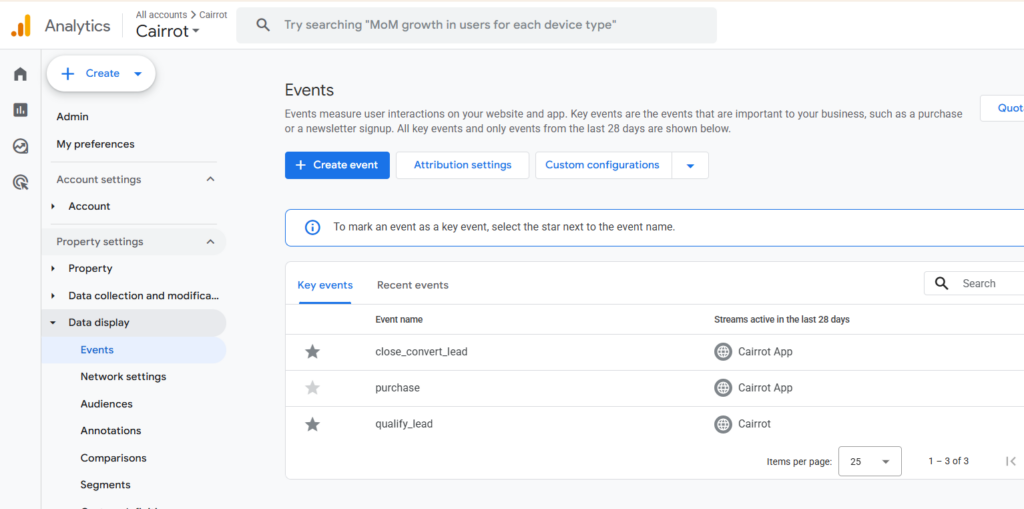Collapse the Data display section
The width and height of the screenshot is (1024, 509).
(x=54, y=323)
